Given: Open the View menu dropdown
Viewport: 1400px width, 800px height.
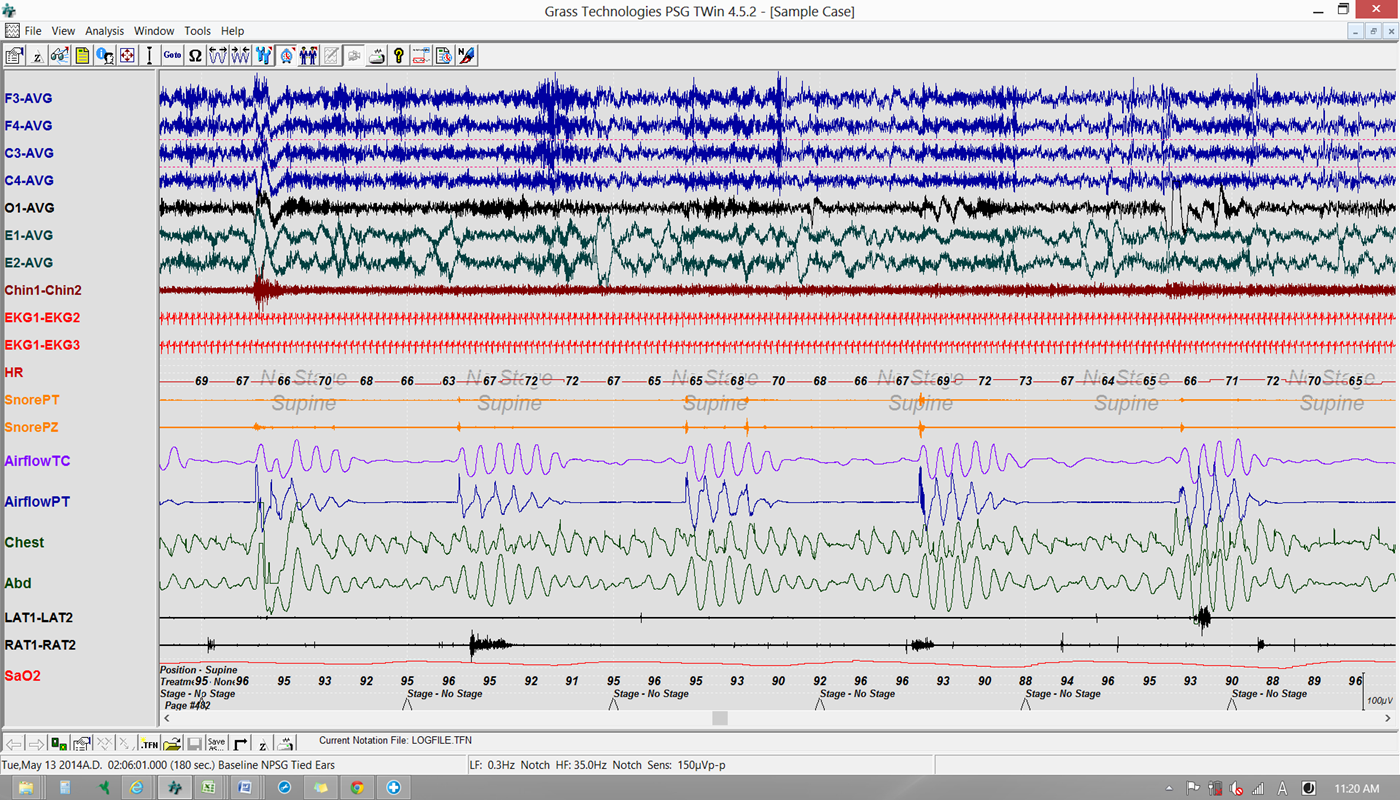Looking at the screenshot, I should 63,31.
